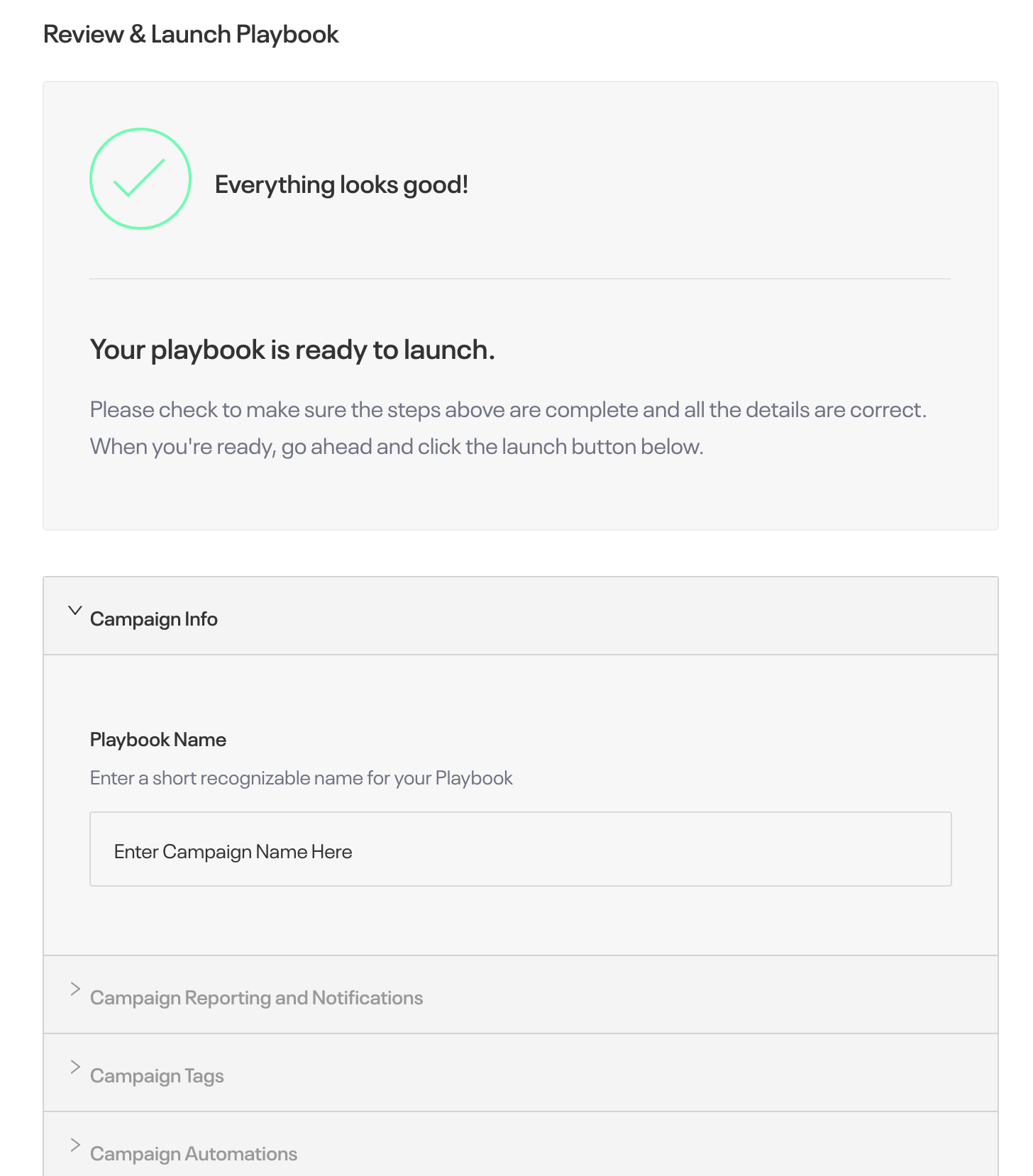This screenshot has width=1033, height=1176.
Task: Click the green checkmark circle icon
Action: tap(140, 179)
